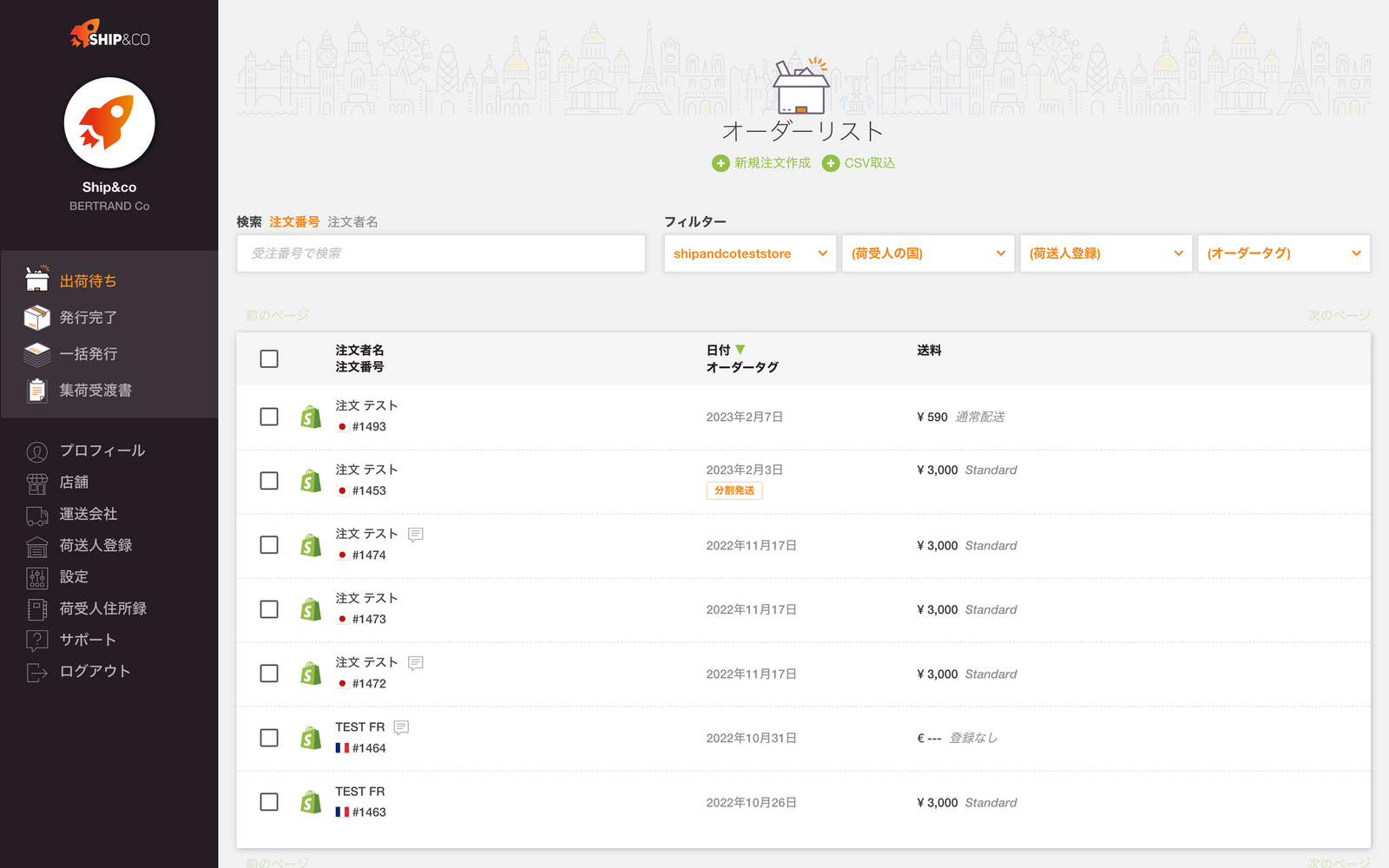Open 運送会社 carriers from the sidebar

[88, 514]
